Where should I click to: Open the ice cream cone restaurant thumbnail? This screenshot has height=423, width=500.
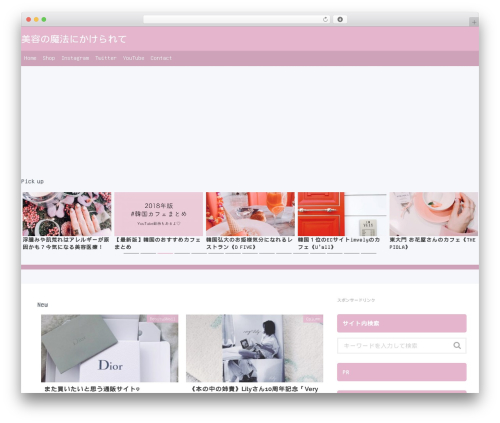(x=250, y=214)
